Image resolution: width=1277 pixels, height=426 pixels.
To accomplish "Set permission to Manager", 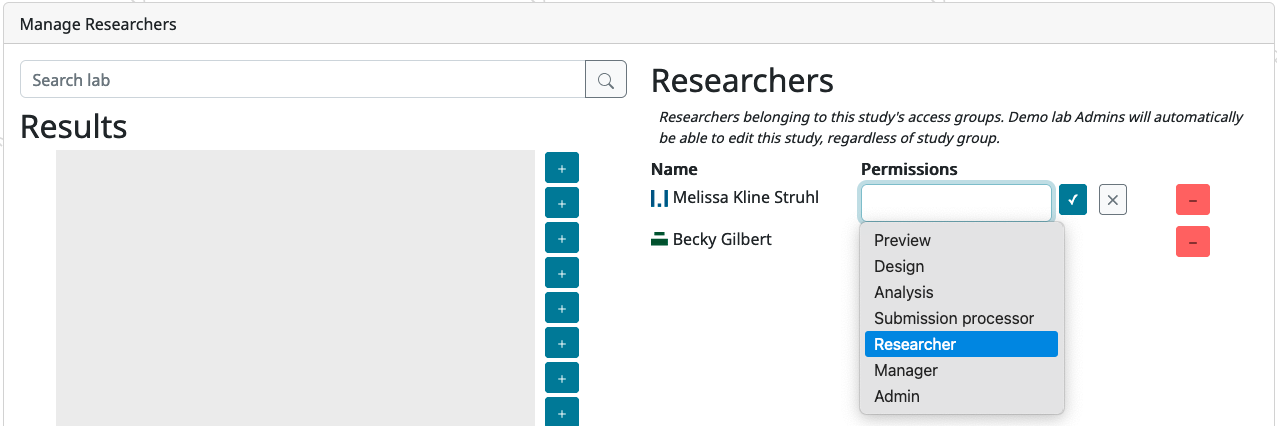I will click(961, 370).
